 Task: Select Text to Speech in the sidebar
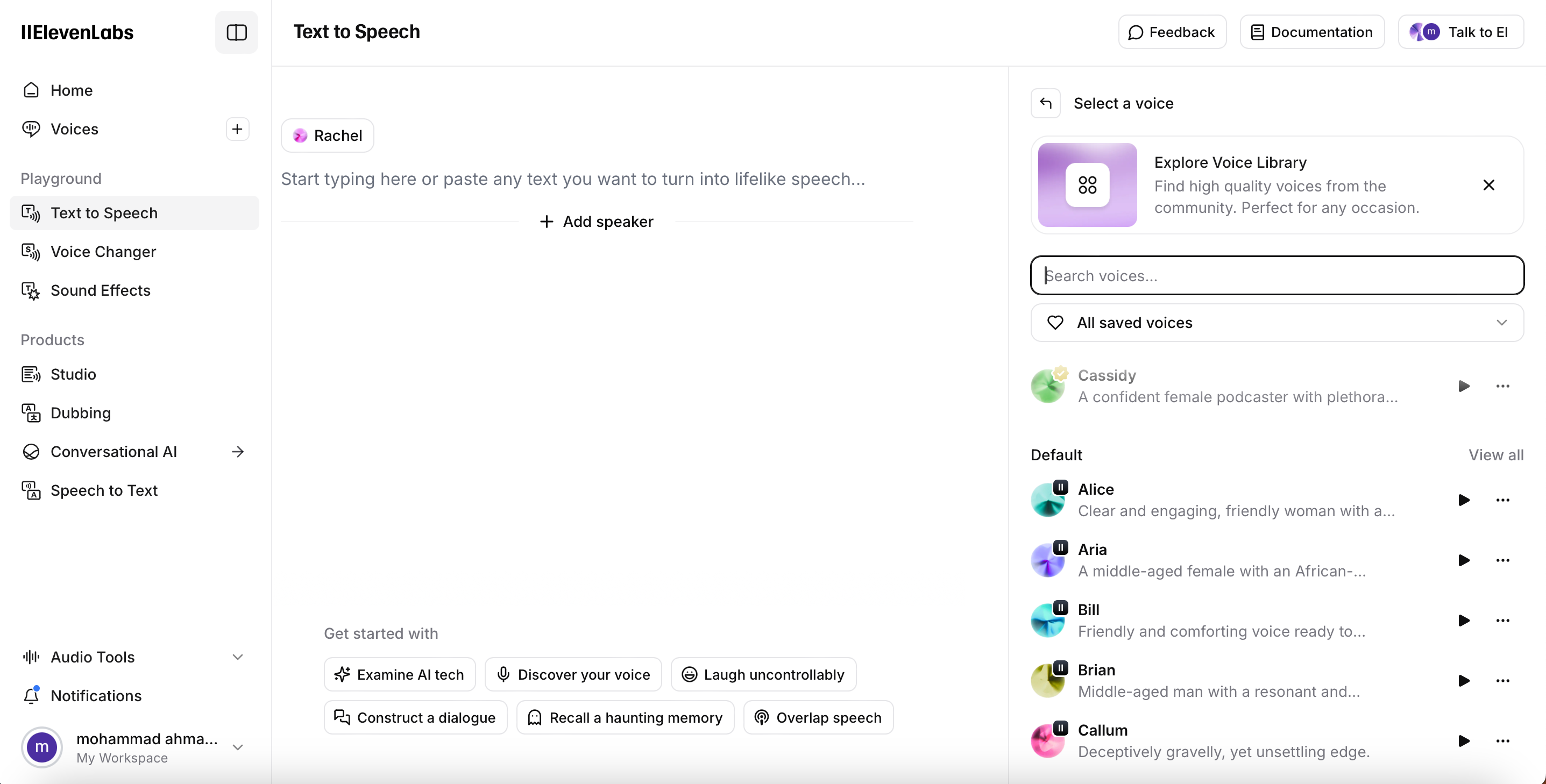[x=134, y=213]
